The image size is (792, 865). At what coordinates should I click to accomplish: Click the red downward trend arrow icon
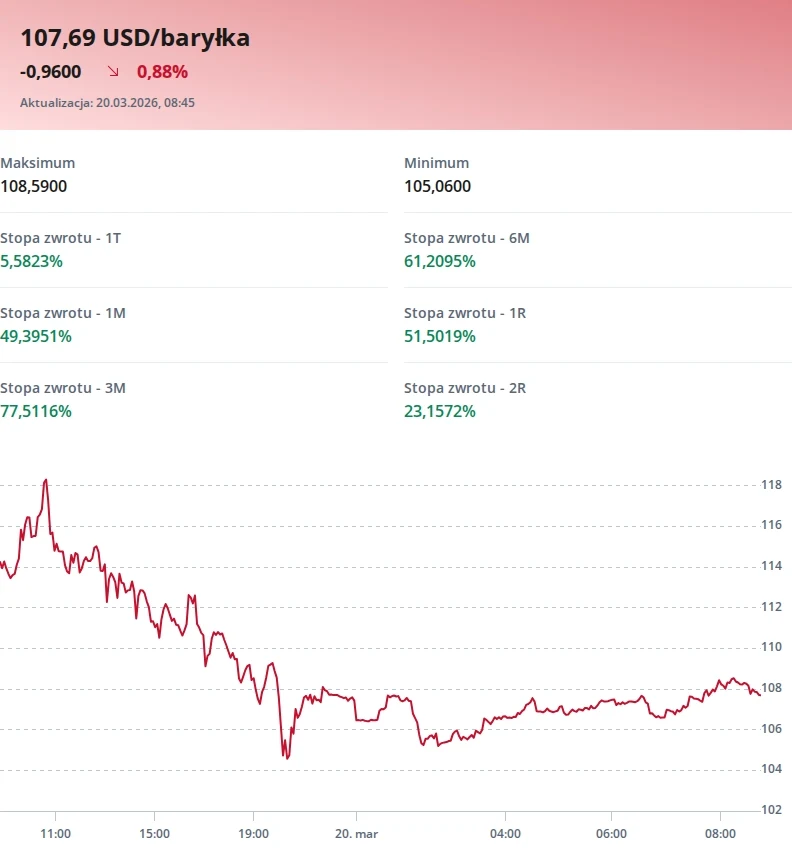(113, 72)
